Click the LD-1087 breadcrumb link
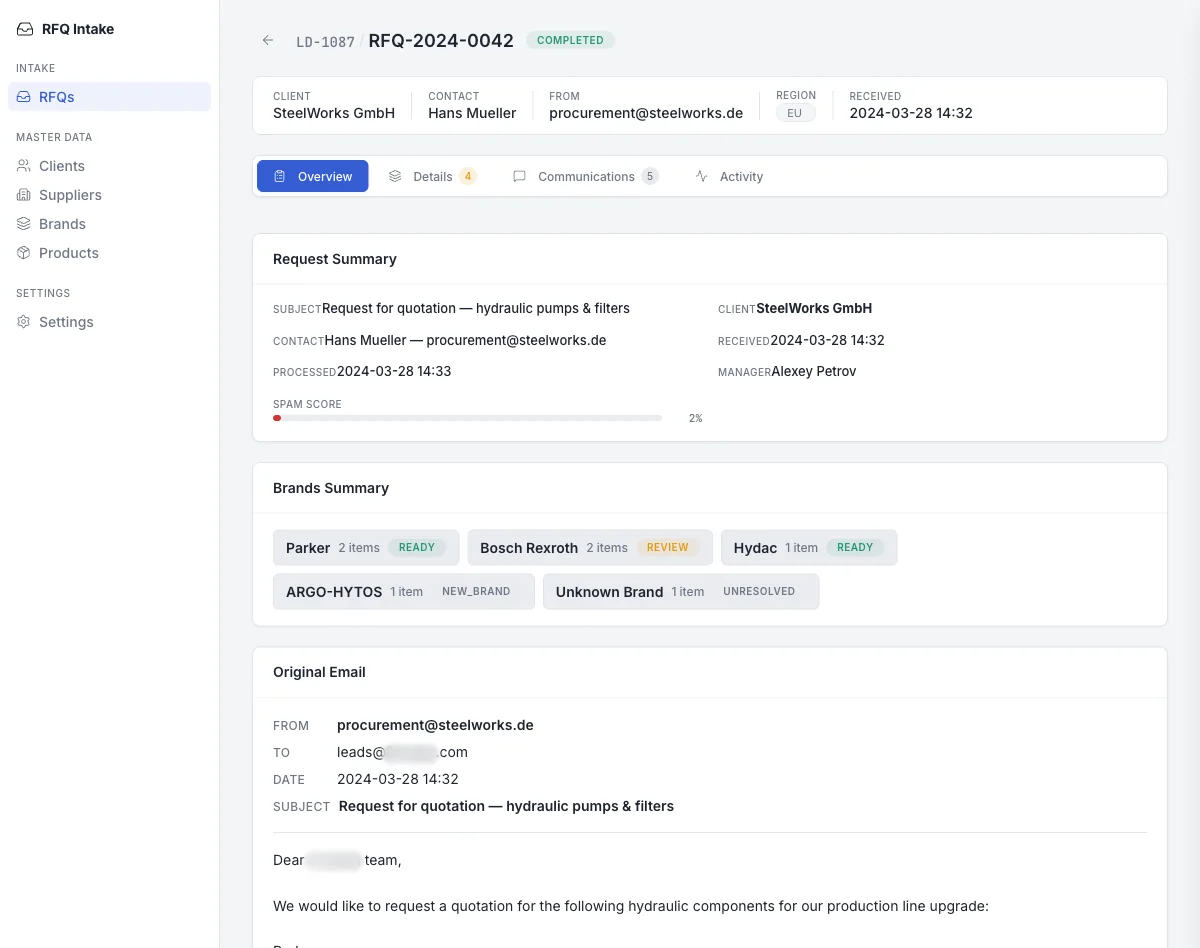Image resolution: width=1200 pixels, height=948 pixels. (x=325, y=42)
